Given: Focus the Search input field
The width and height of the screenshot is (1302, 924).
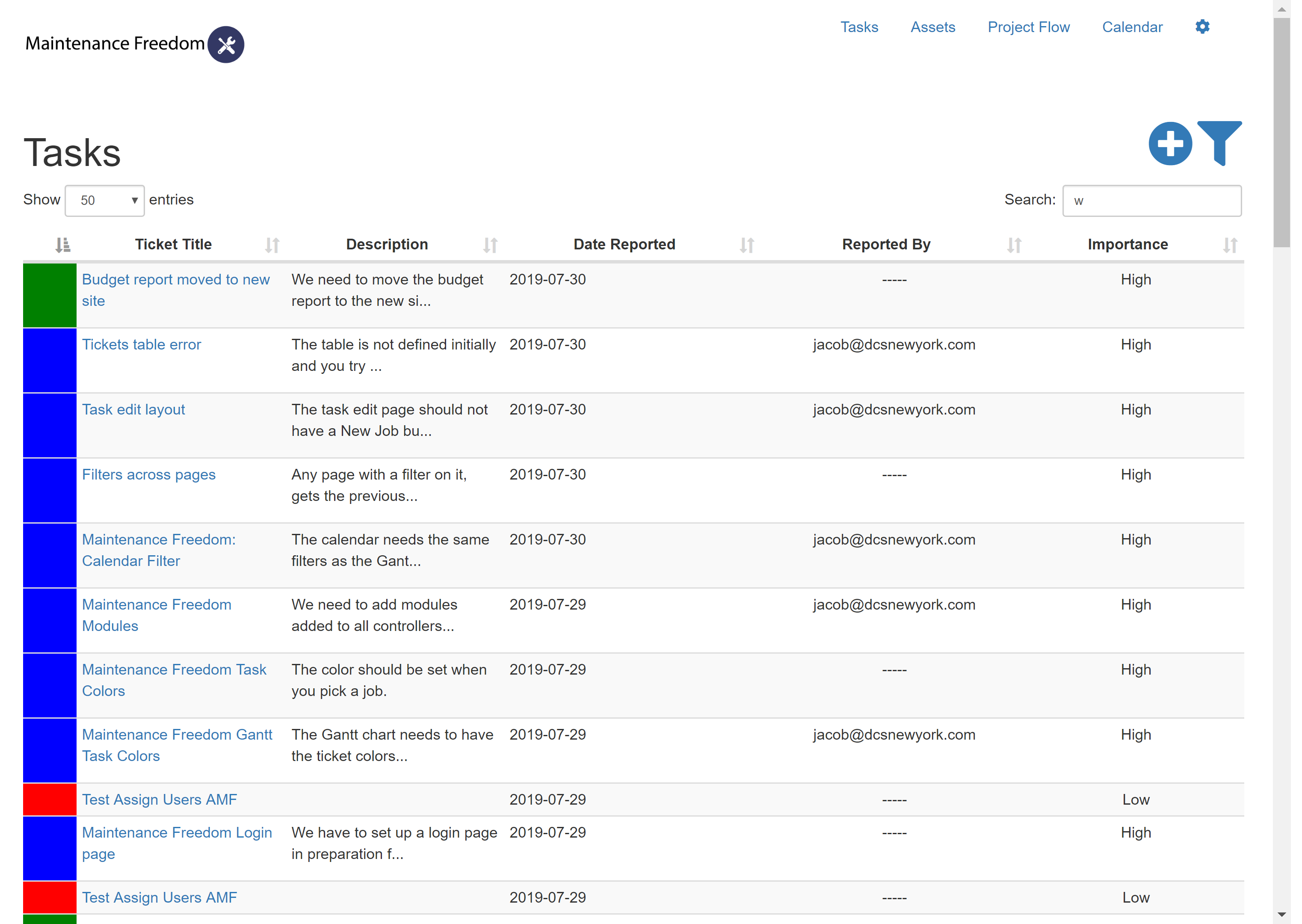Looking at the screenshot, I should click(x=1151, y=201).
